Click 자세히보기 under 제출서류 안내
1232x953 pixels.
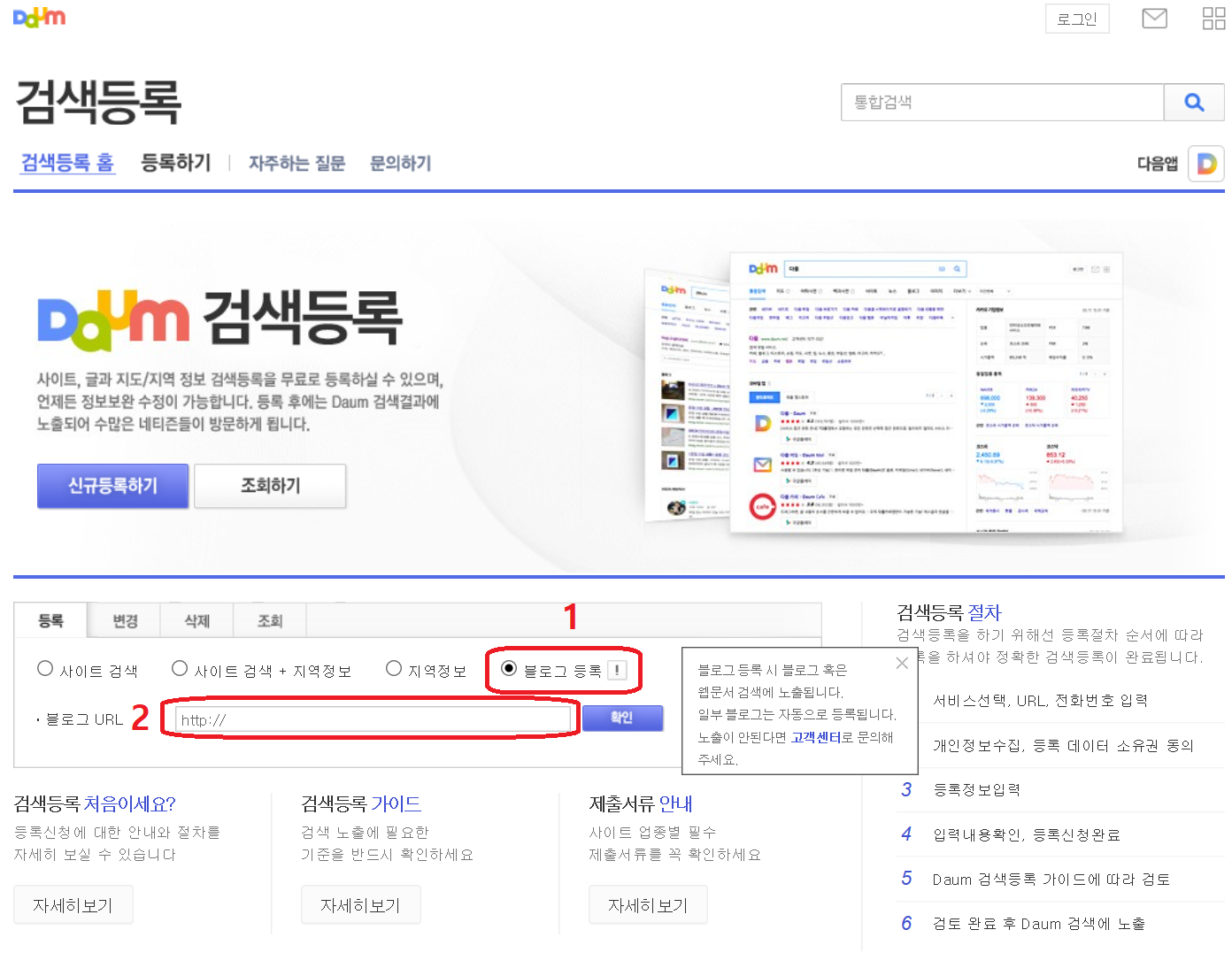click(x=648, y=905)
